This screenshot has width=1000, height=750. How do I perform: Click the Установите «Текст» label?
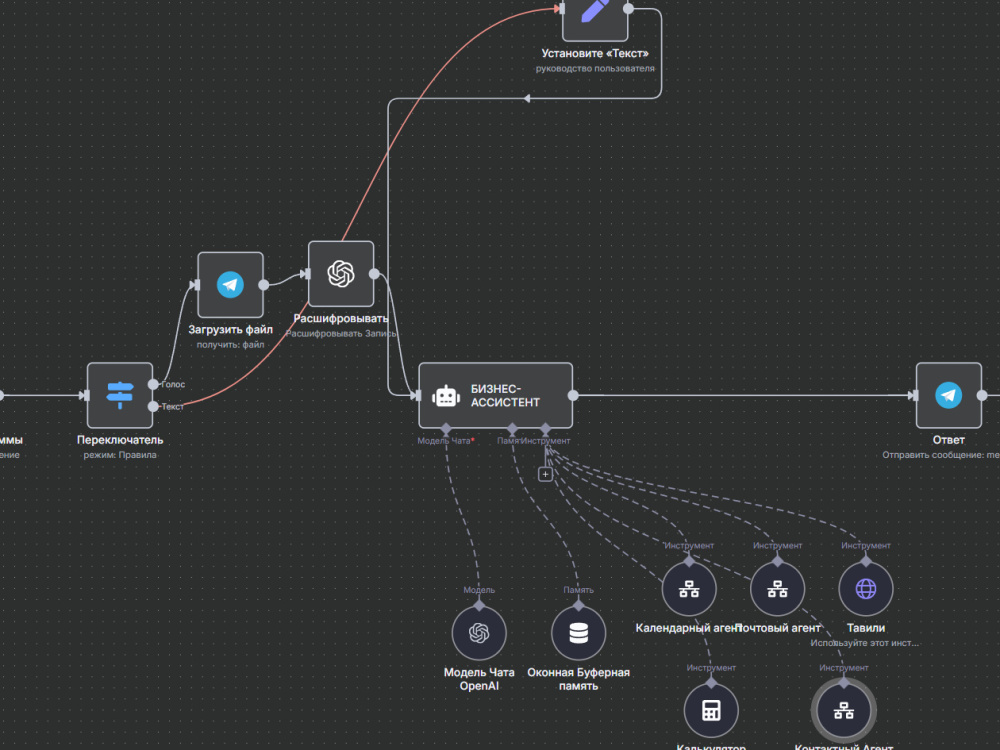click(x=595, y=54)
